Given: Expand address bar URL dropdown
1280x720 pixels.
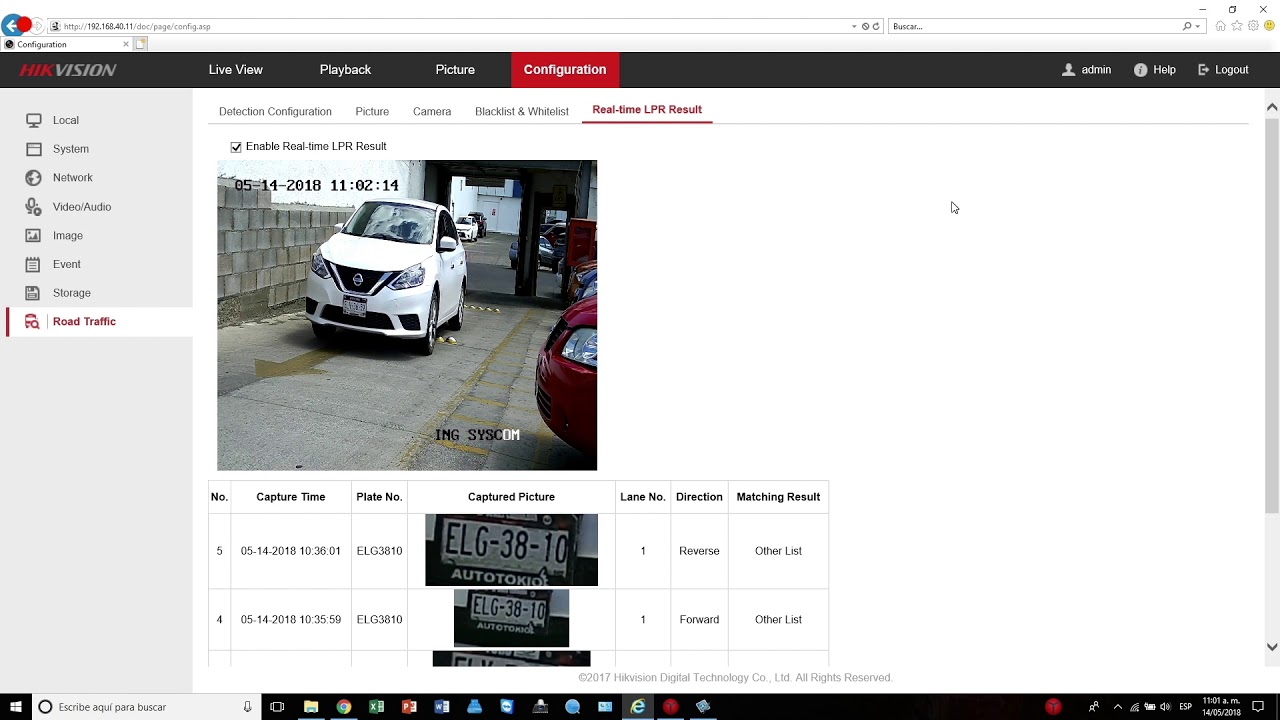Looking at the screenshot, I should point(854,26).
